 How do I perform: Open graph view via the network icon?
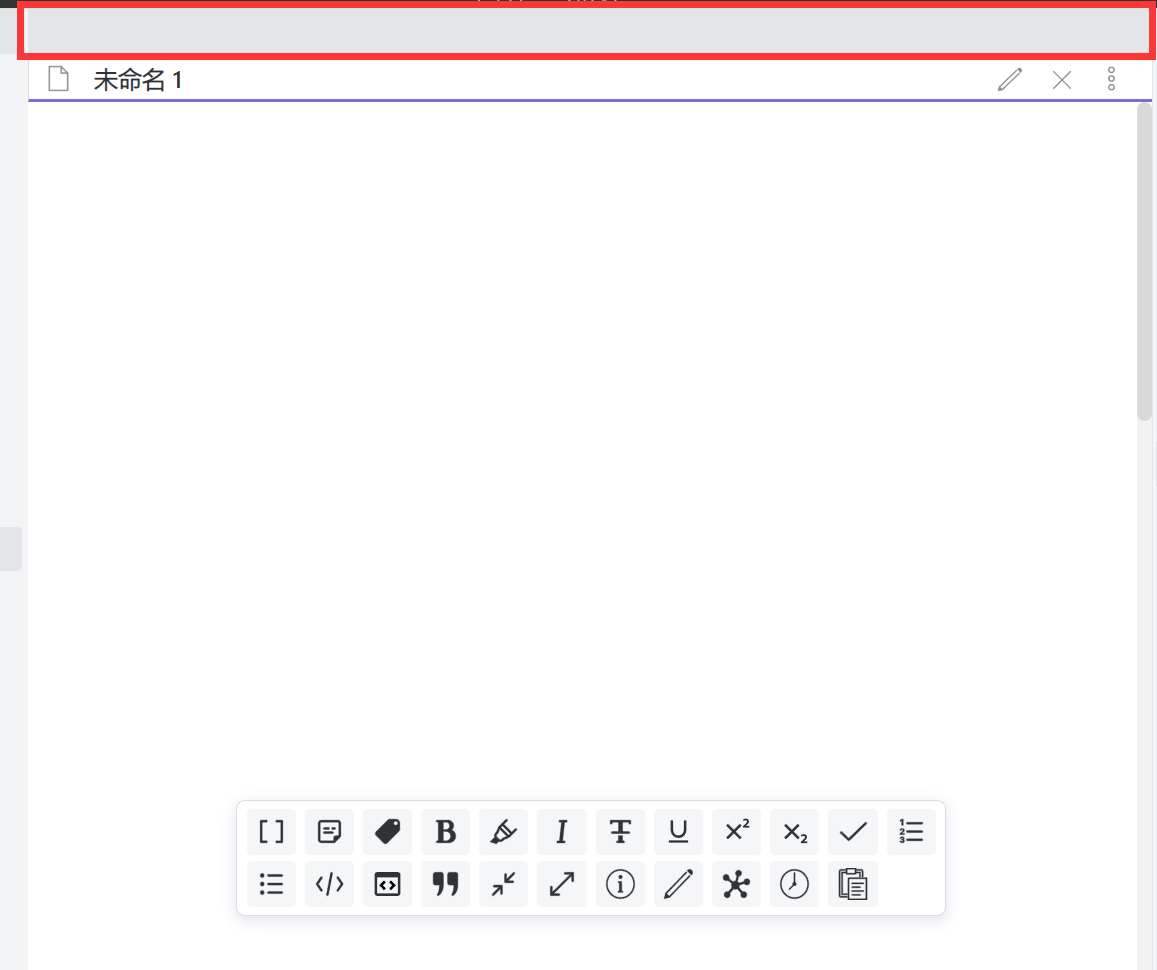pos(736,884)
